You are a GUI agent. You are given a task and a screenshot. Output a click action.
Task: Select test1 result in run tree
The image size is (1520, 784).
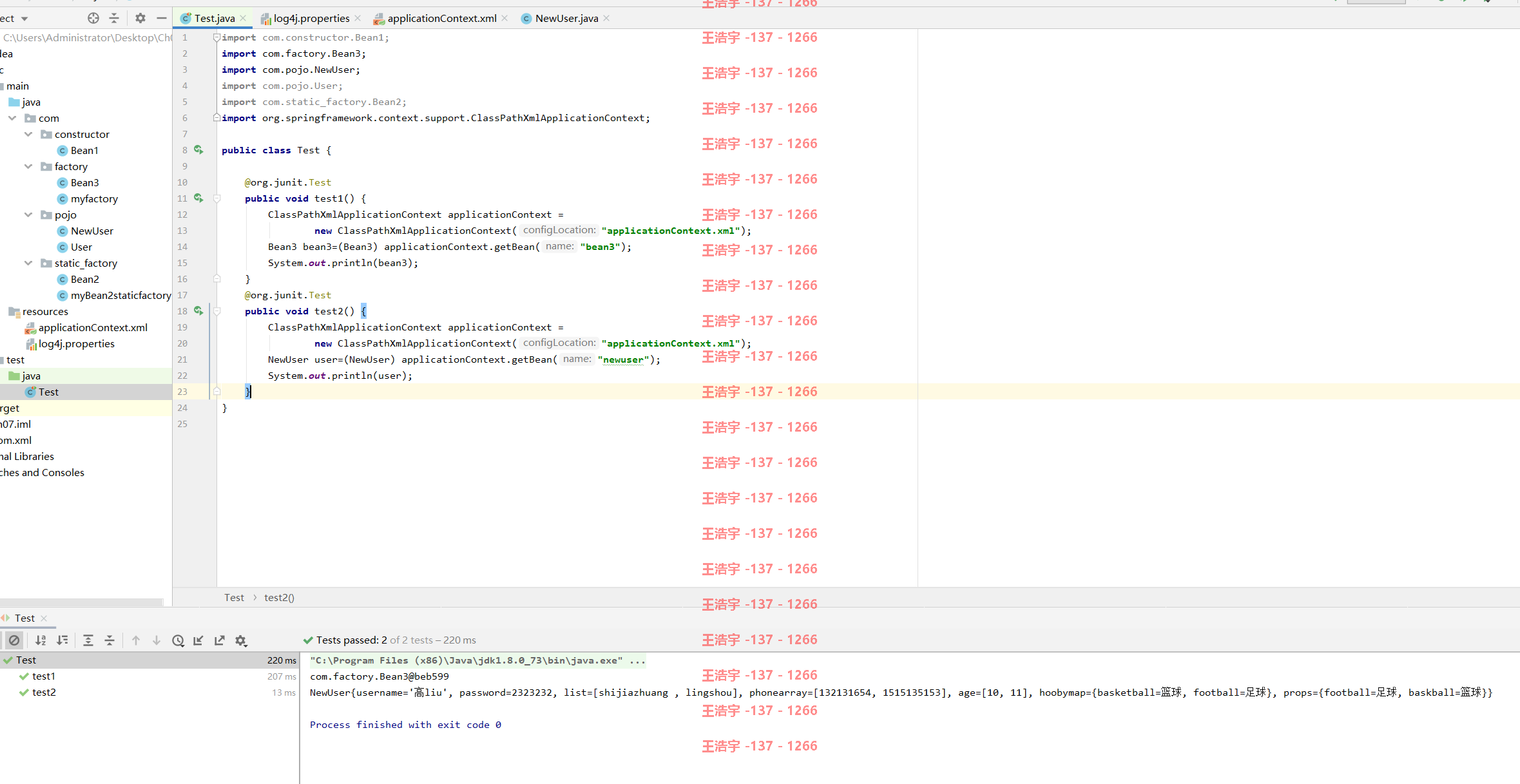(x=149, y=676)
